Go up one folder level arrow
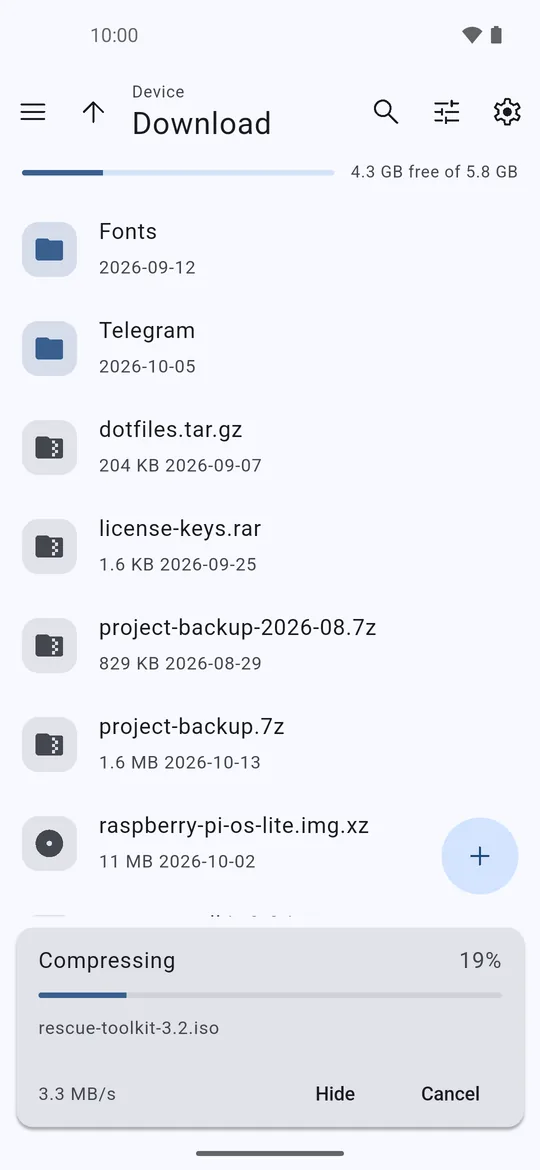The height and width of the screenshot is (1170, 540). click(93, 113)
